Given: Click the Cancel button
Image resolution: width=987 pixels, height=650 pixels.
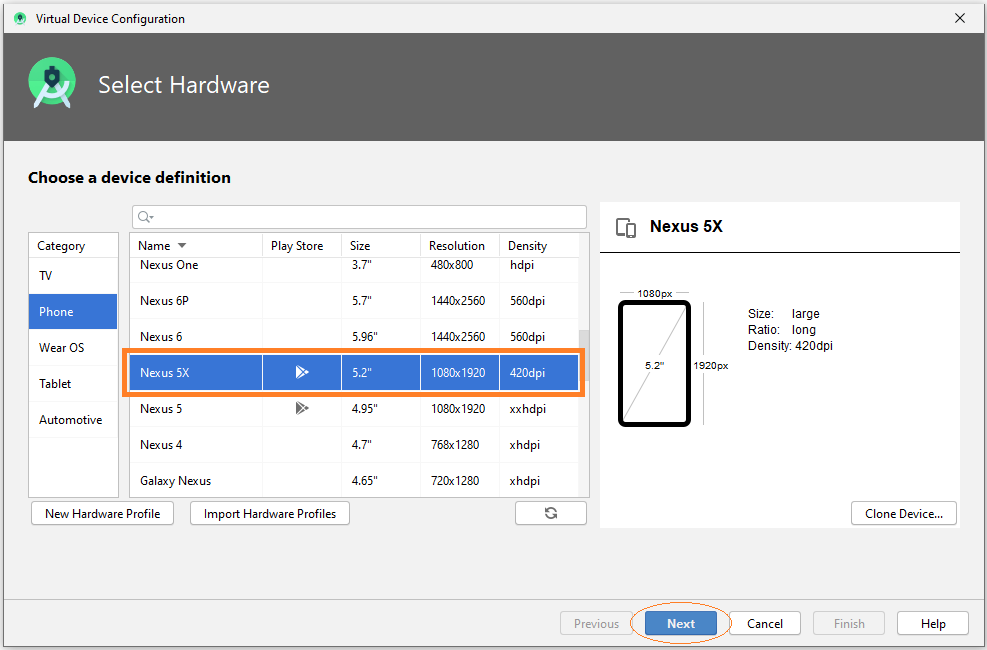Looking at the screenshot, I should [x=765, y=624].
